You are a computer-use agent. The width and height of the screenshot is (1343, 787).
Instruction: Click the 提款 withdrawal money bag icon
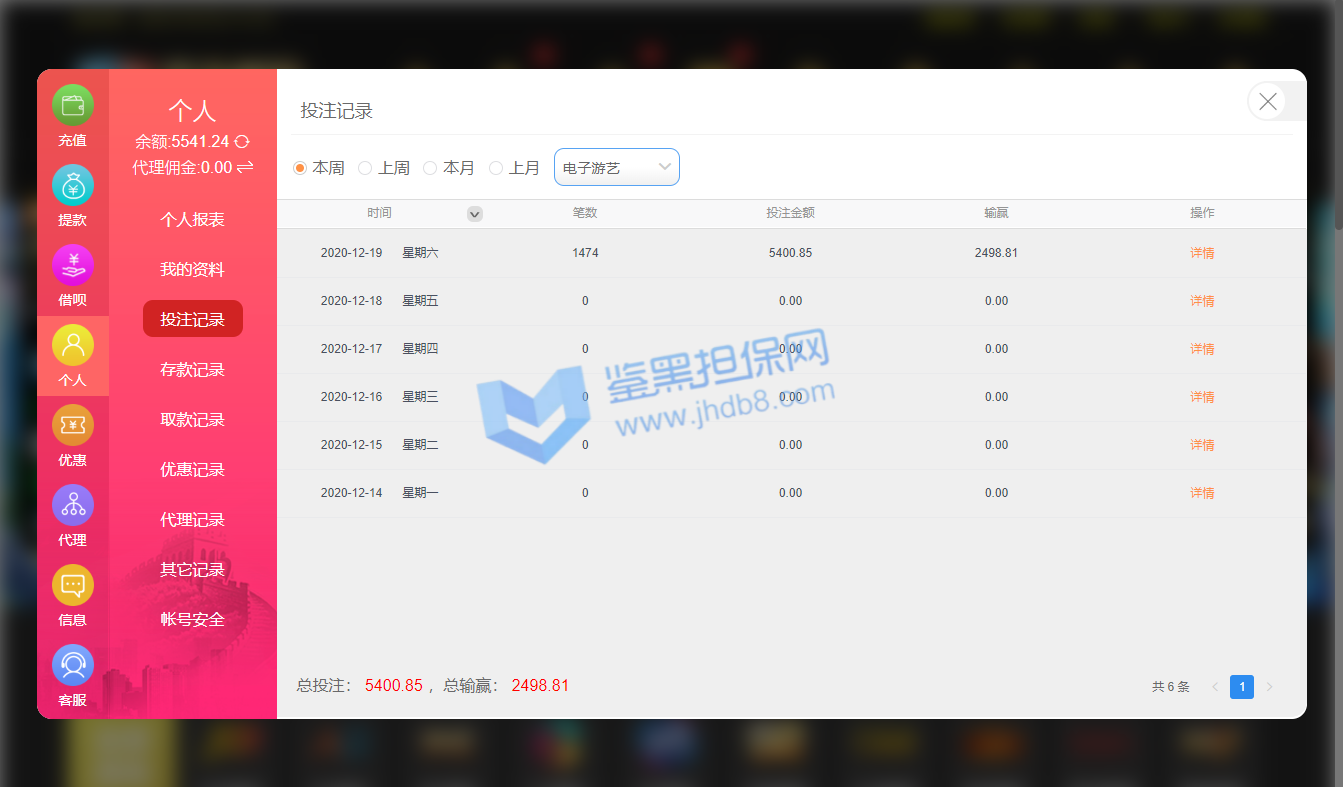(x=72, y=186)
